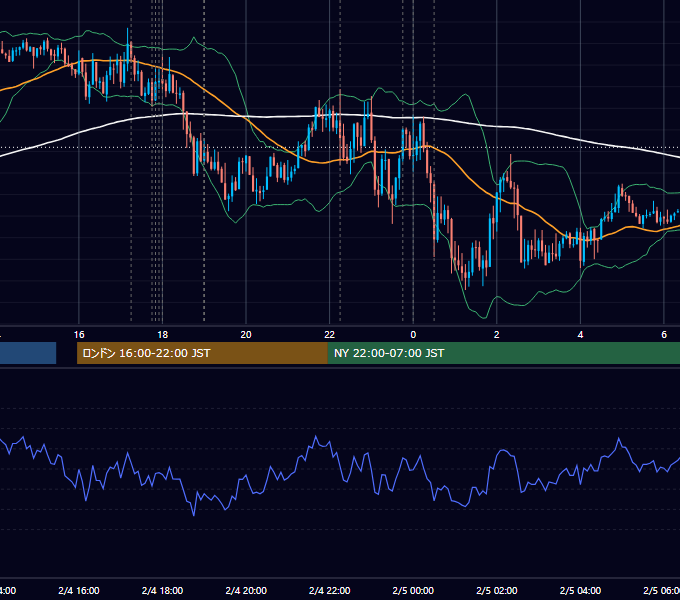Screen dimensions: 680x600
Task: Click the 2/5 04:00 label on indicator axis
Action: pos(580,590)
